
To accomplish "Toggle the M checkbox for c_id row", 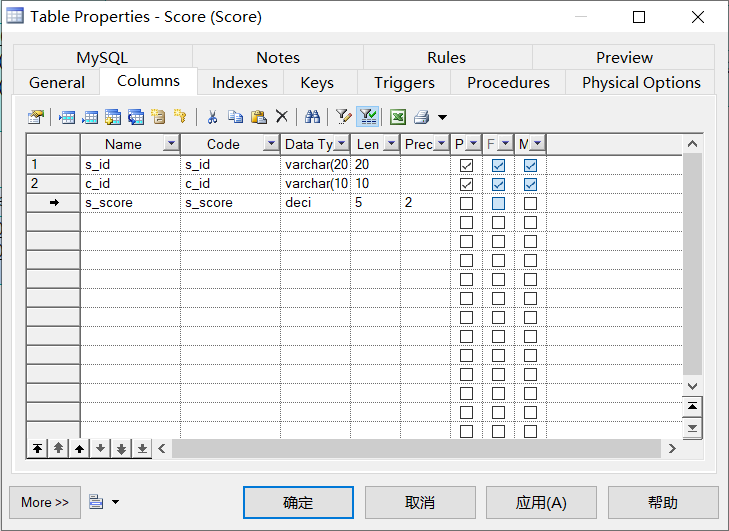I will click(x=530, y=184).
